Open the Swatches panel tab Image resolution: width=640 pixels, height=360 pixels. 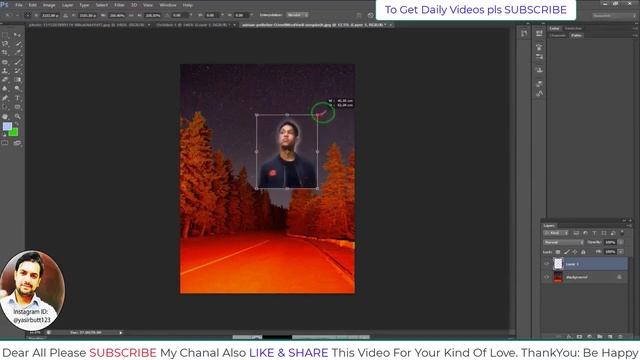(x=573, y=28)
